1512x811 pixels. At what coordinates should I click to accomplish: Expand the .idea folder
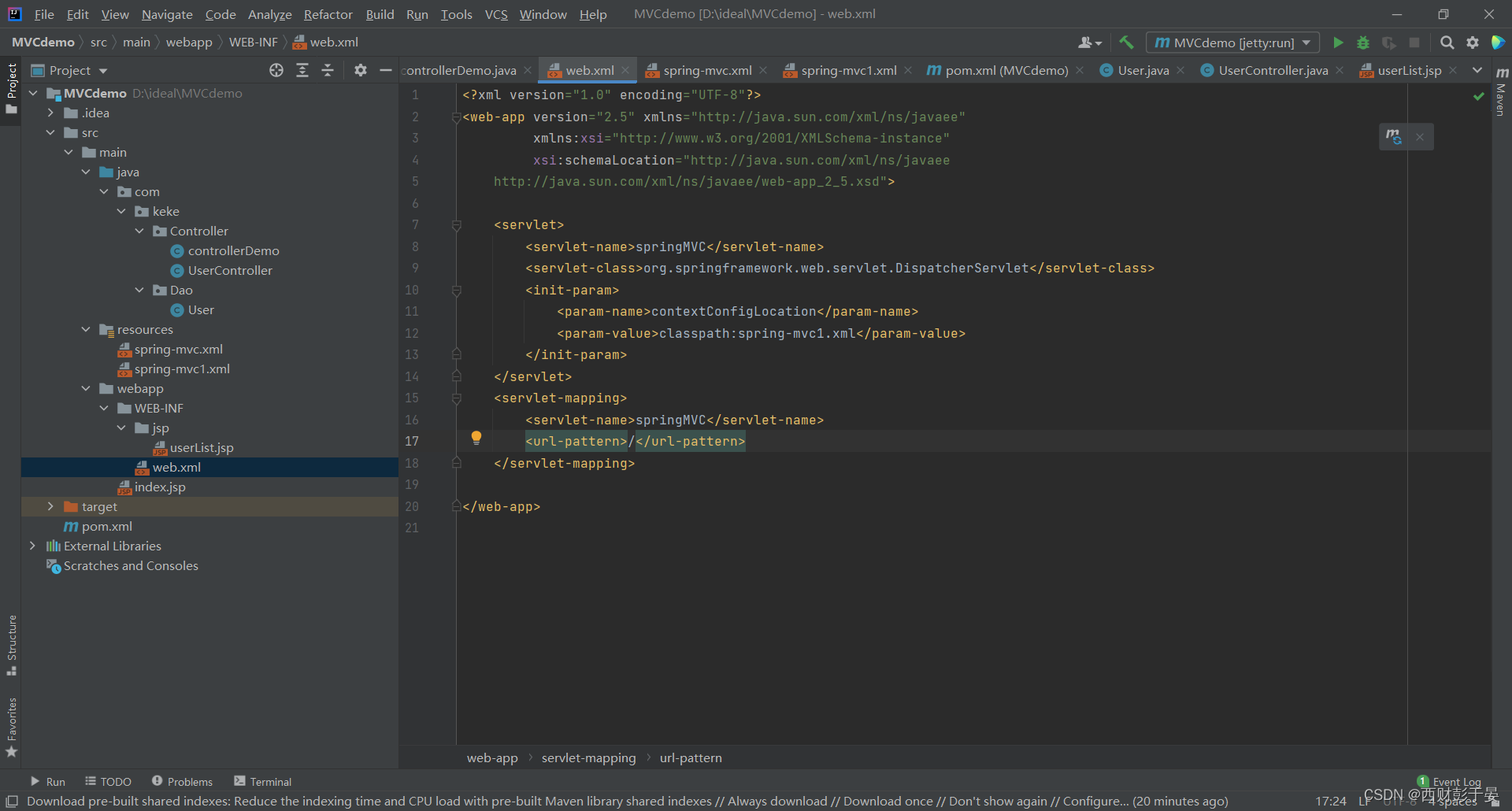pyautogui.click(x=50, y=113)
